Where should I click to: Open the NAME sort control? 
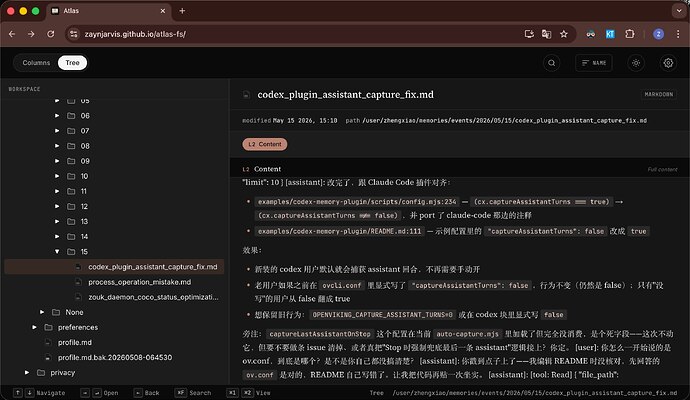coord(594,63)
